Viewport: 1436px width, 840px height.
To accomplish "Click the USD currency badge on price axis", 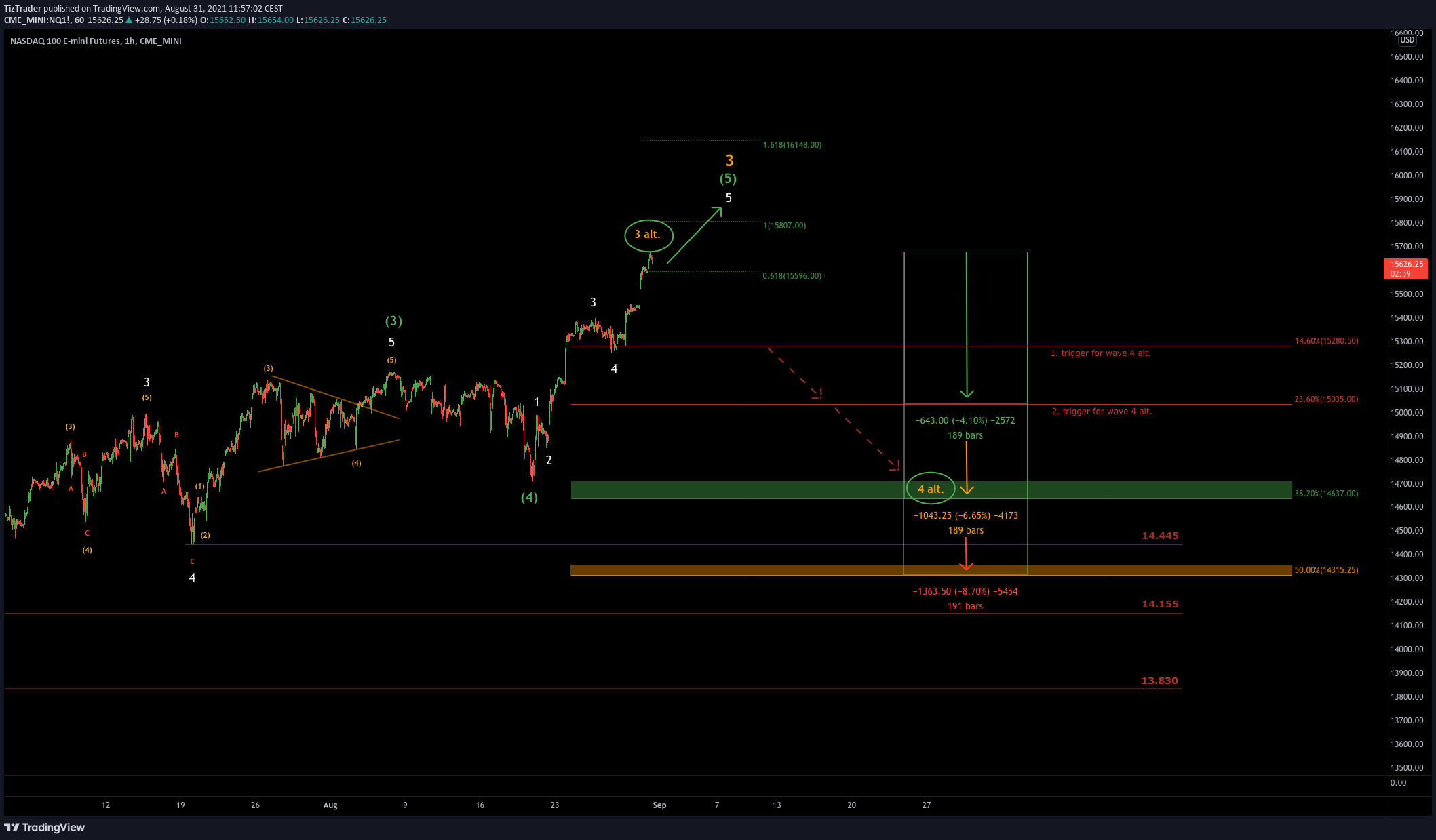I will (x=1407, y=40).
